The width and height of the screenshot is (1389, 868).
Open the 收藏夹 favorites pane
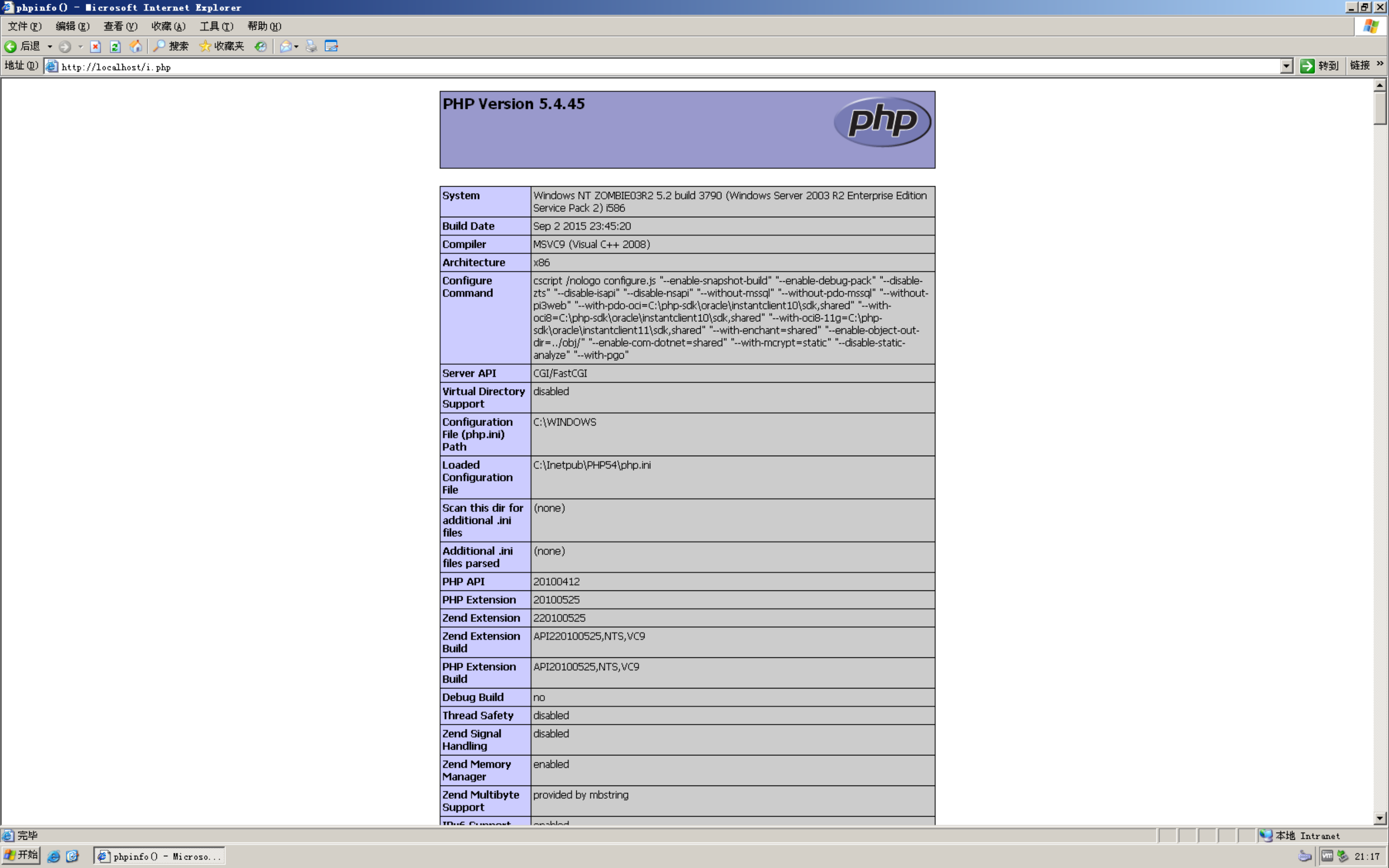(221, 47)
